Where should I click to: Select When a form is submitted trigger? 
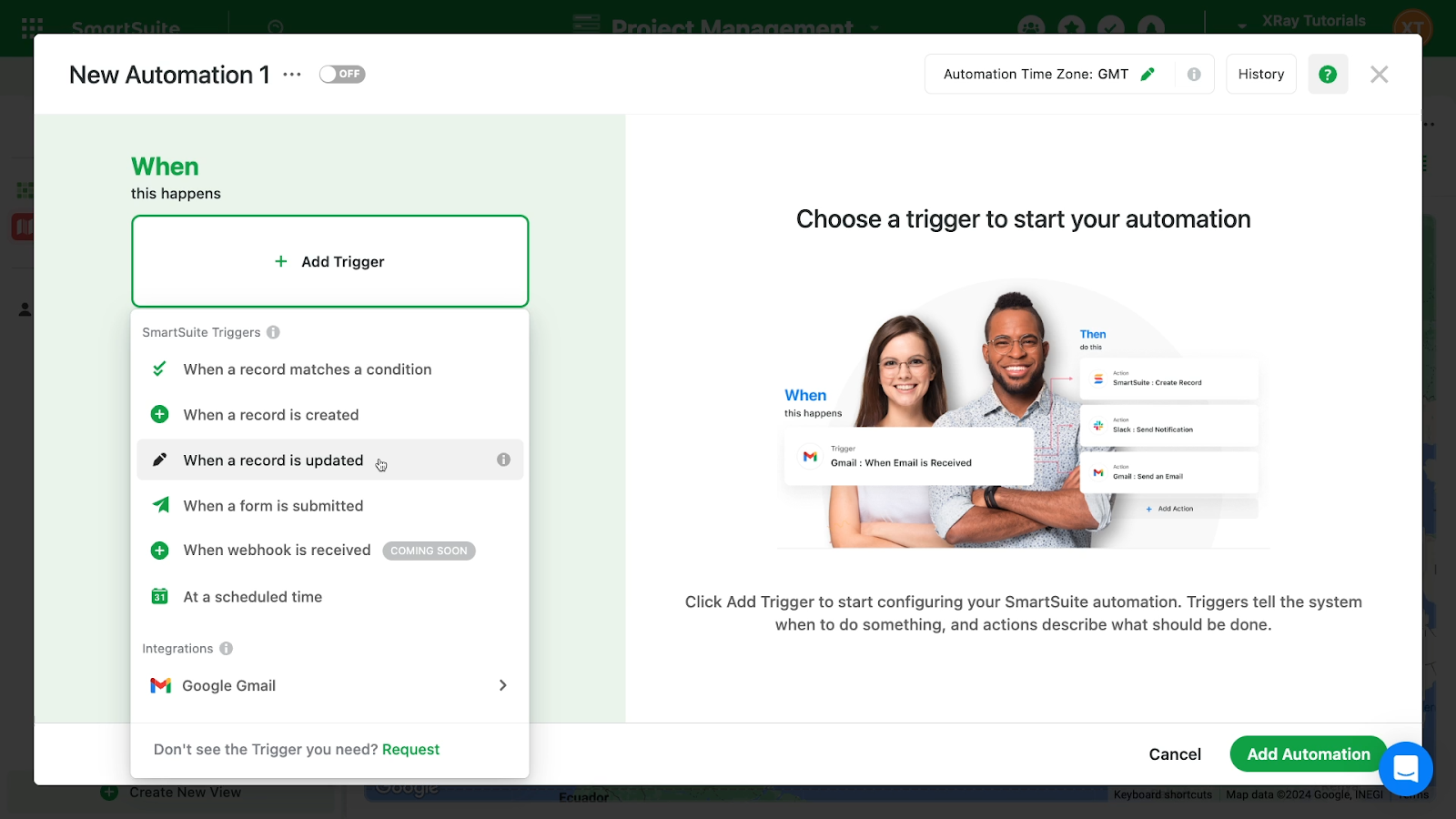point(329,506)
